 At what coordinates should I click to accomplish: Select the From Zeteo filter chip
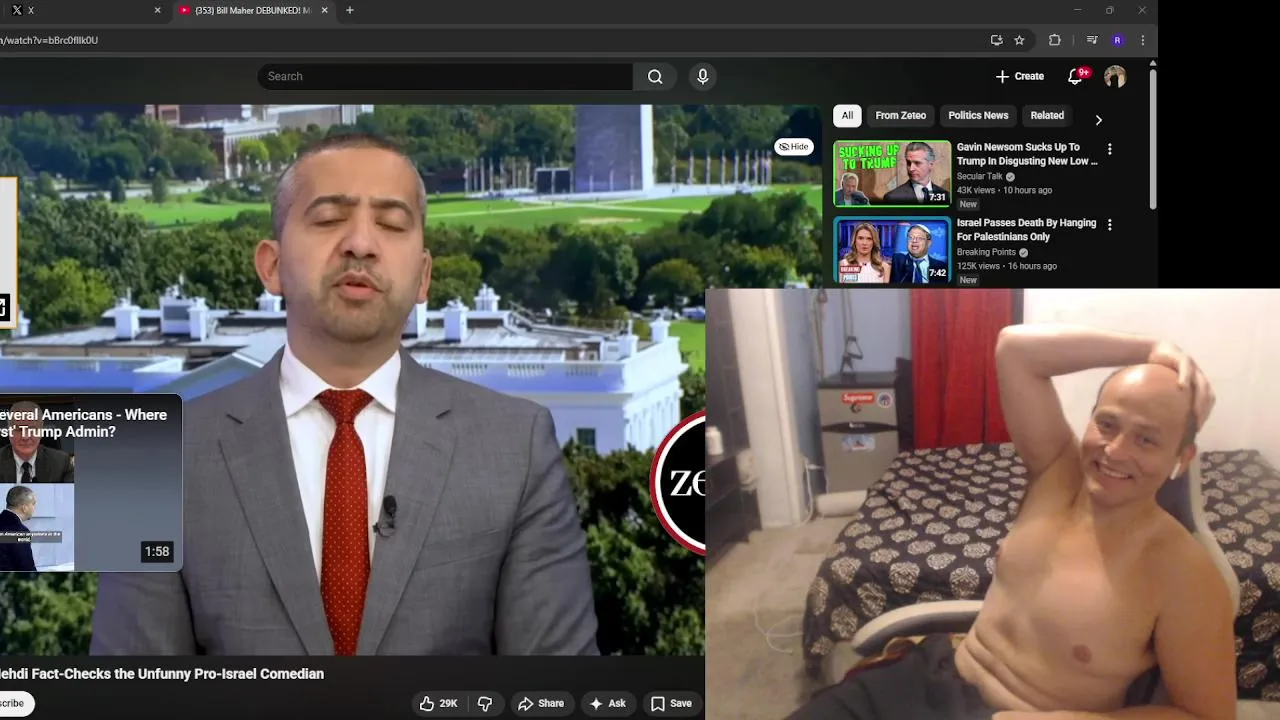point(900,116)
